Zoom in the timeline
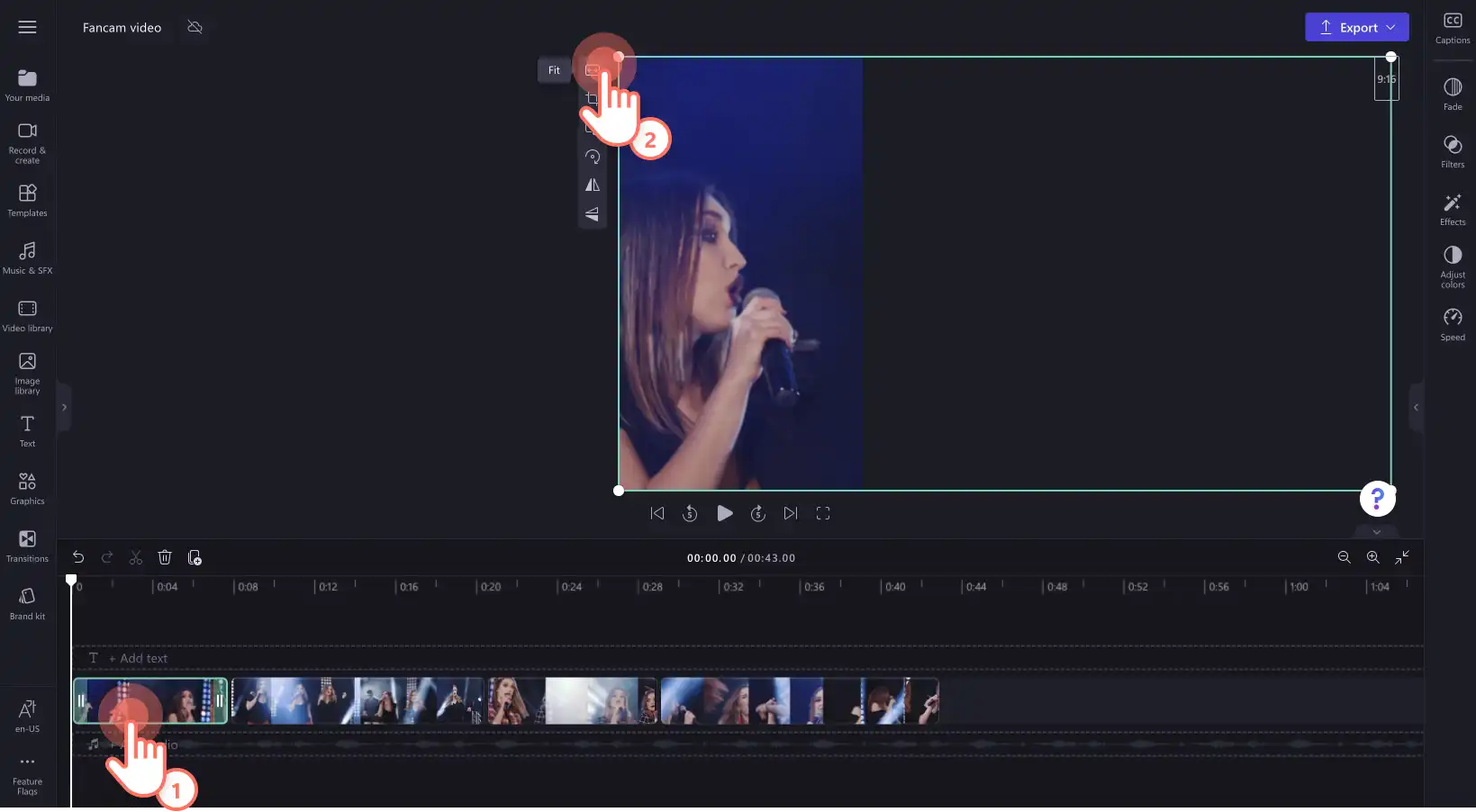Viewport: 1476px width, 812px height. click(1372, 557)
